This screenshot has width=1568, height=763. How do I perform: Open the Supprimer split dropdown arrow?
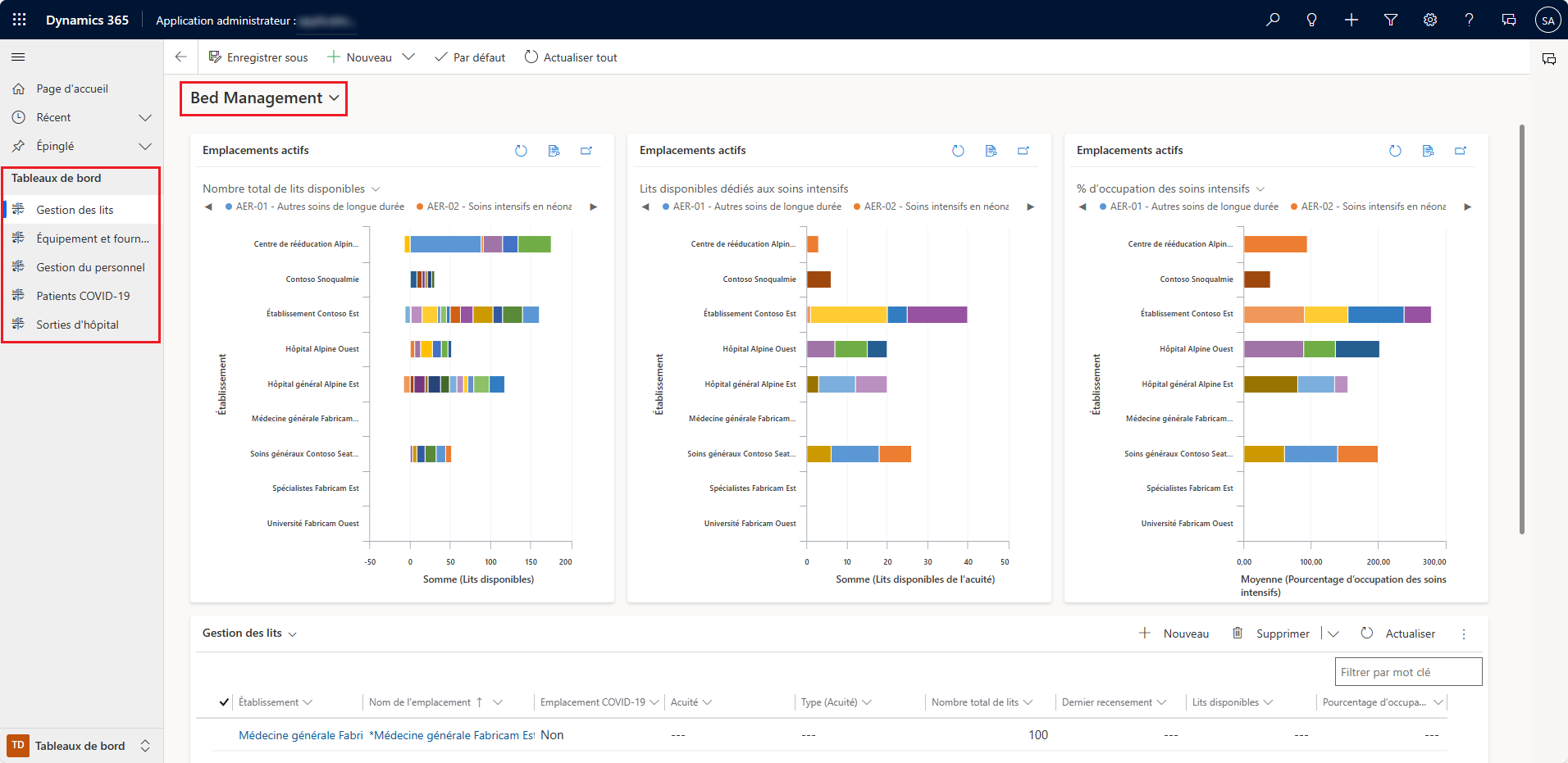tap(1333, 634)
